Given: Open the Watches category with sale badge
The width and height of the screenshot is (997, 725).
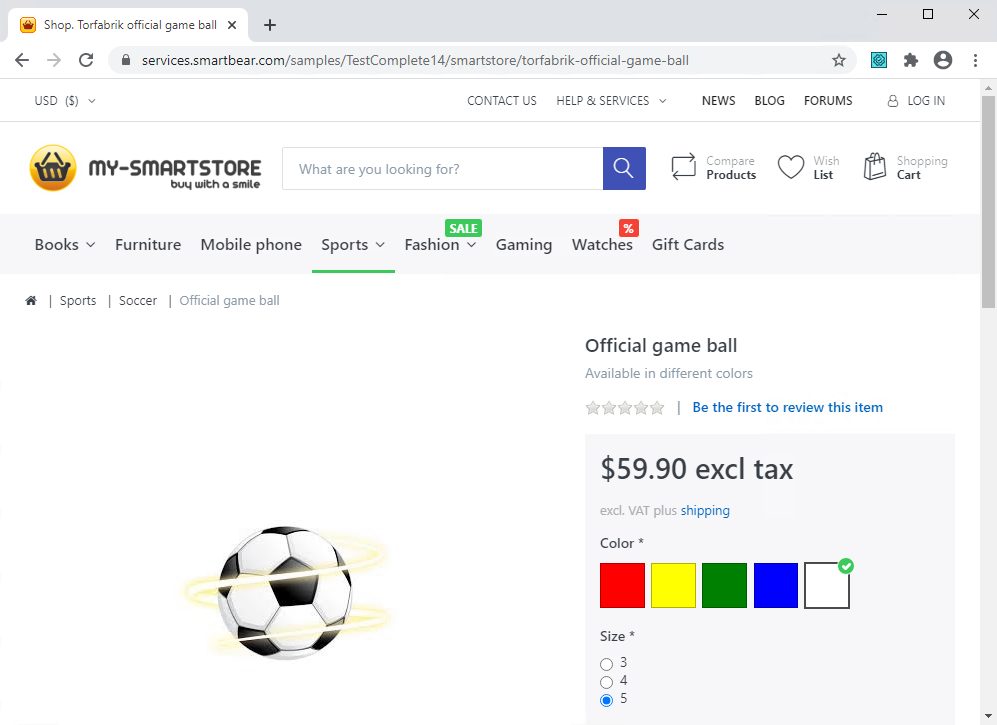Looking at the screenshot, I should (602, 244).
